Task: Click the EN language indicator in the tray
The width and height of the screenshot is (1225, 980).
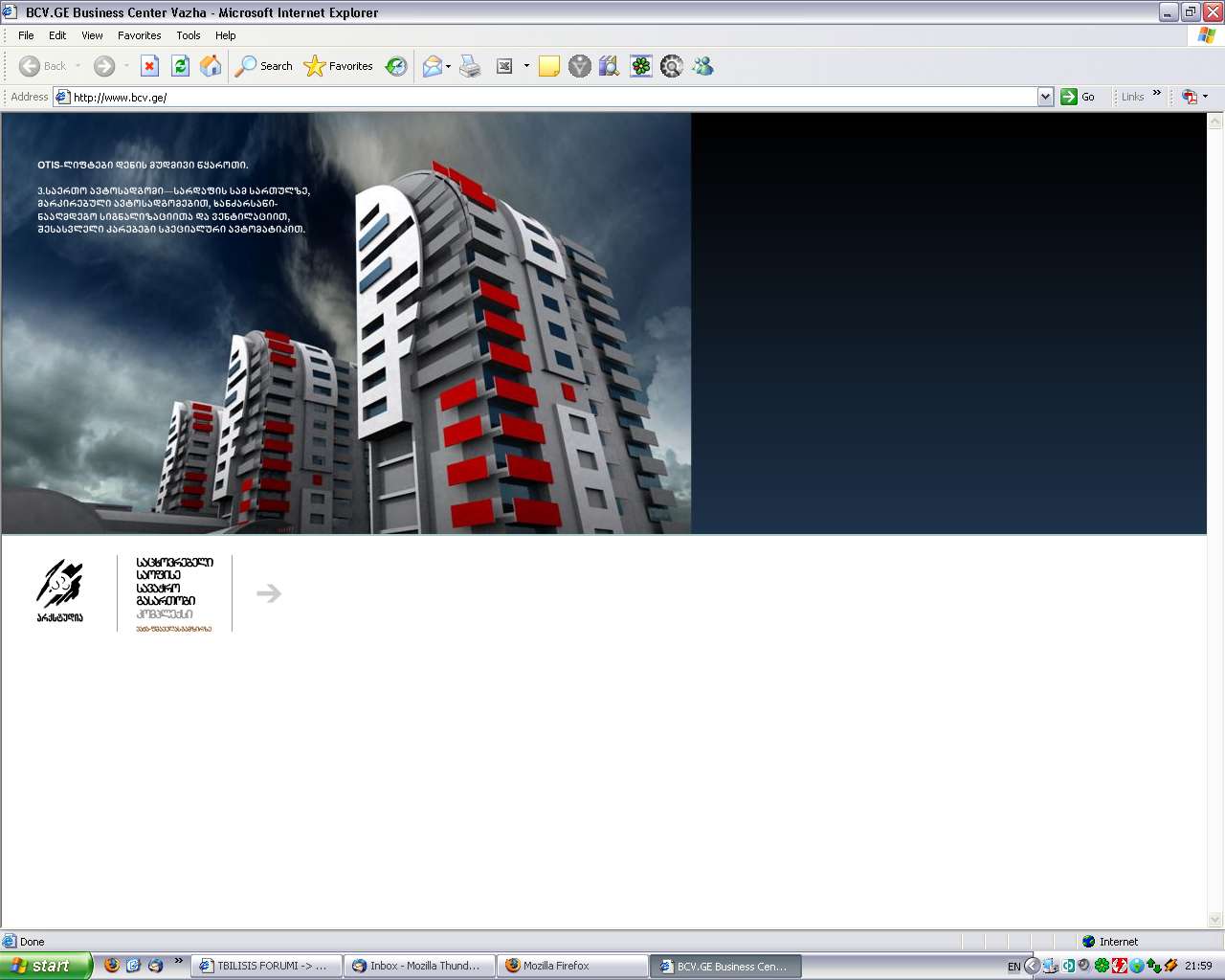Action: click(x=1013, y=967)
